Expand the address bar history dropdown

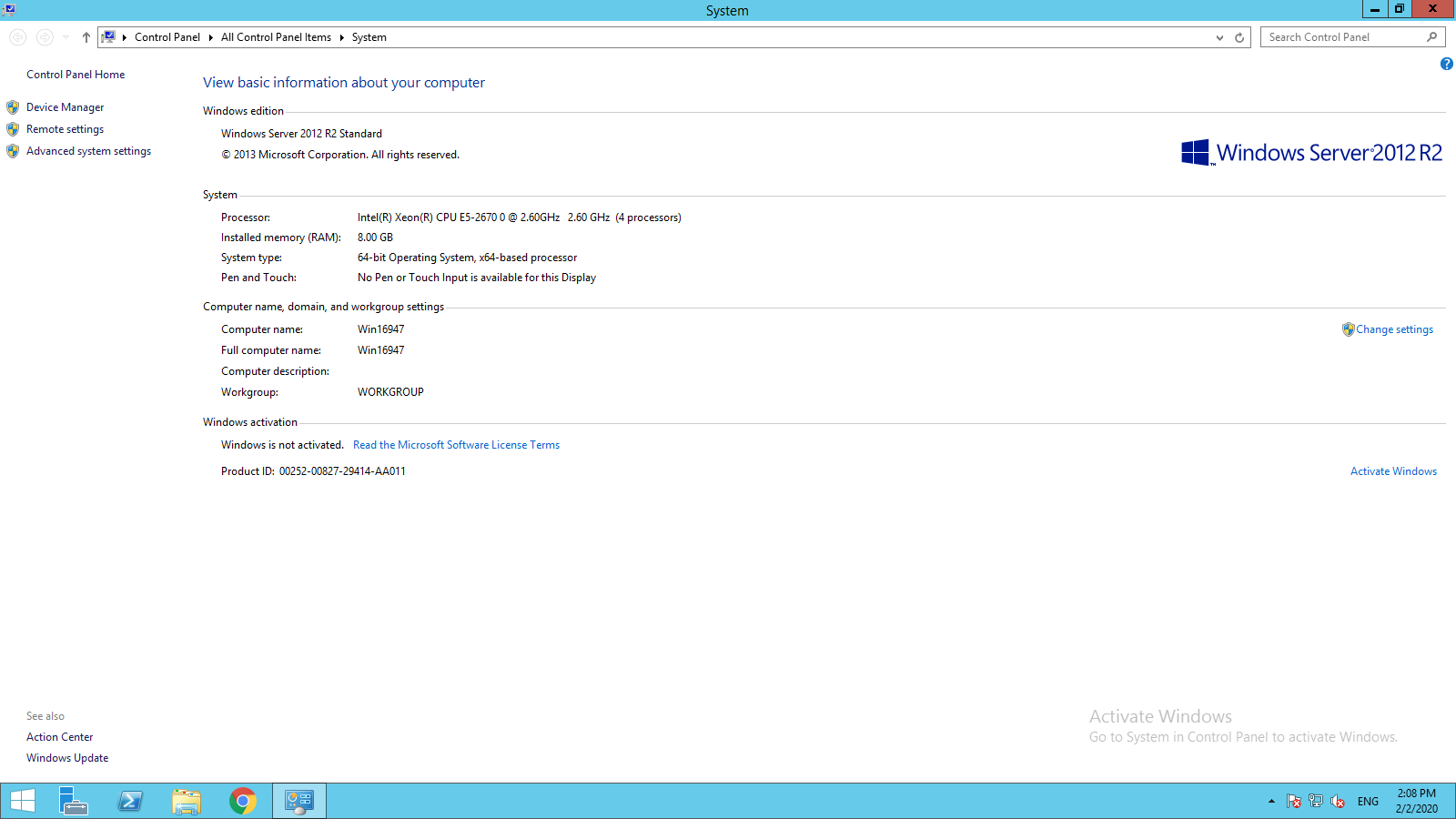[1219, 37]
